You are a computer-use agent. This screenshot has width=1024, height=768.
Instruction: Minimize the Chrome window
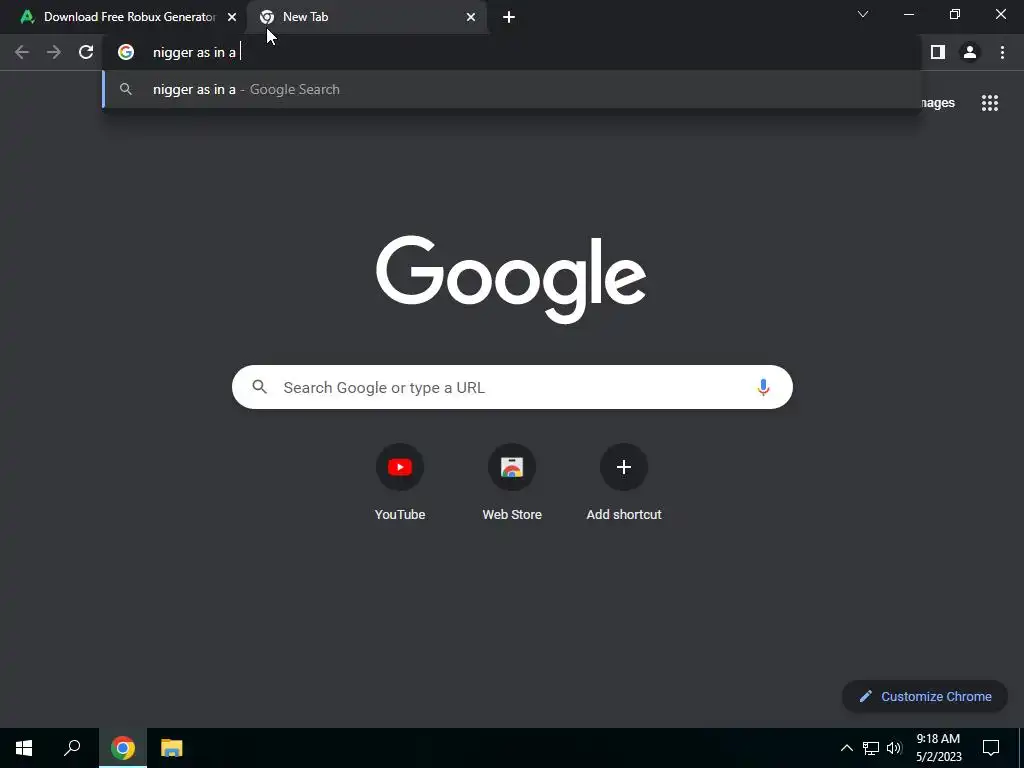click(908, 14)
